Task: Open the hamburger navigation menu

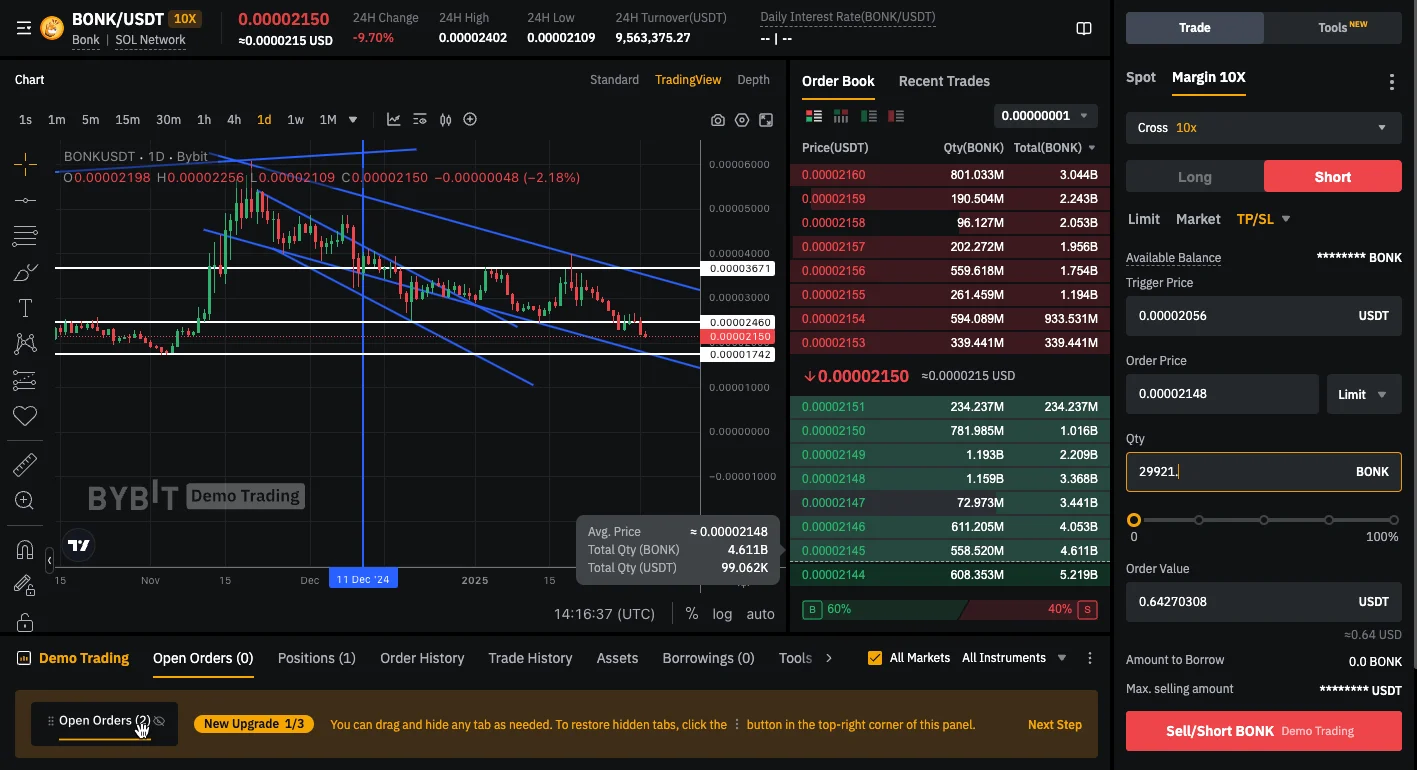Action: [24, 29]
